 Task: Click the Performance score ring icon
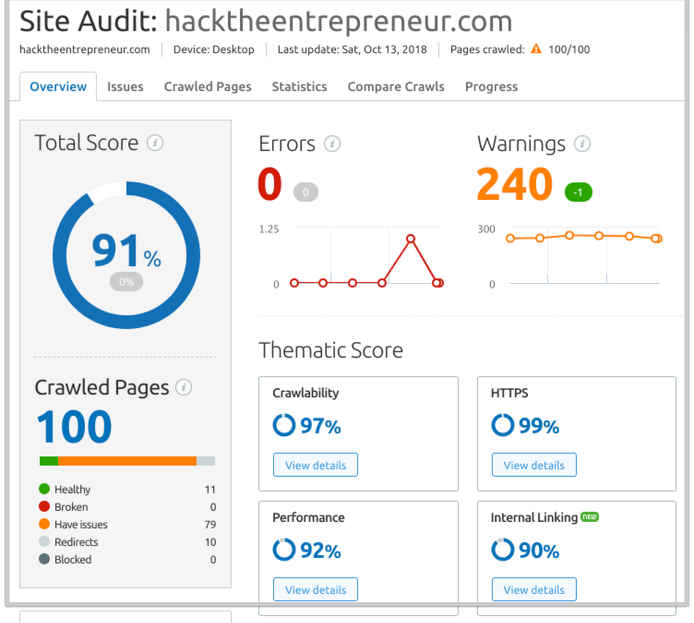(284, 550)
